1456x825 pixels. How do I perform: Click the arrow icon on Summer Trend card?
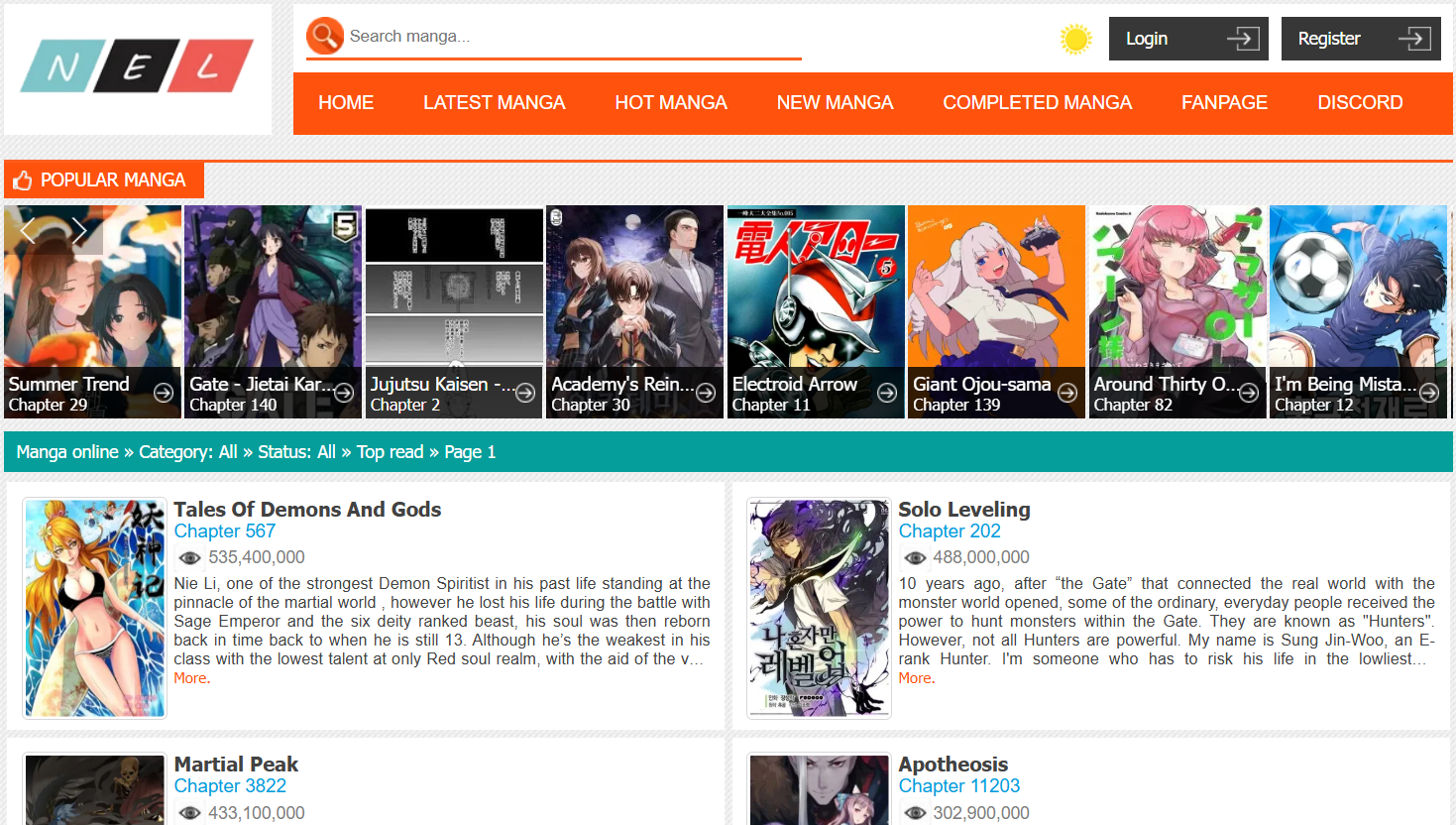(x=164, y=394)
